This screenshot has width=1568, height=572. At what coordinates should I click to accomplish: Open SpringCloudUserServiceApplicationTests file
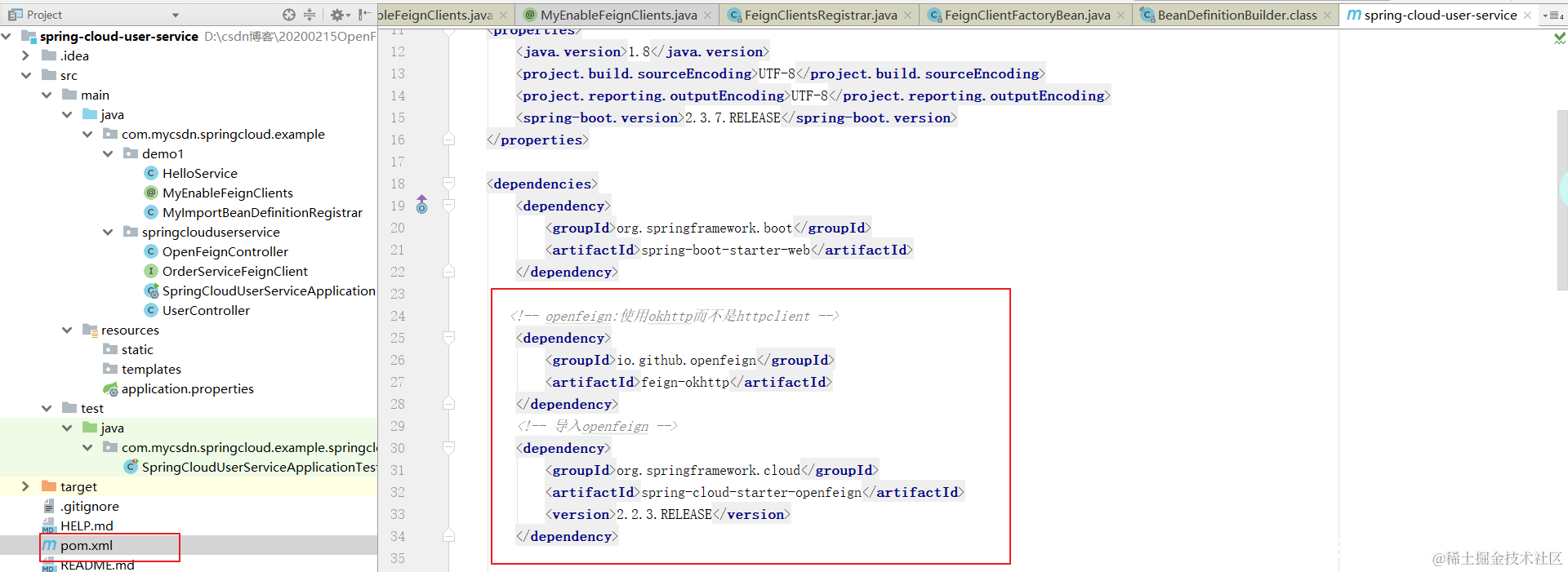[259, 467]
